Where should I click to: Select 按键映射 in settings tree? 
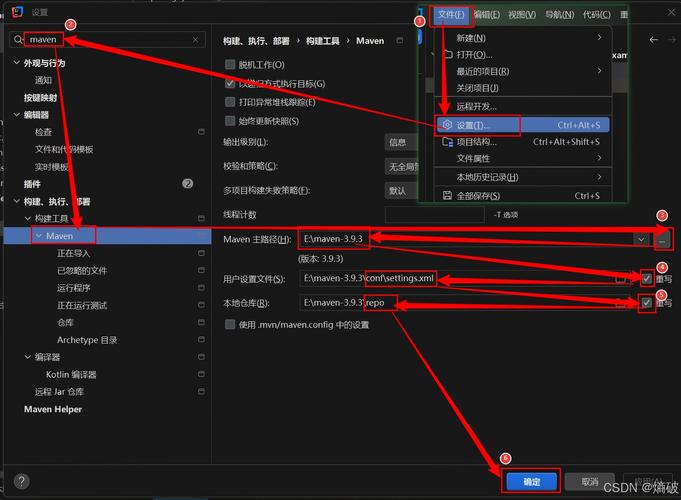click(x=40, y=98)
